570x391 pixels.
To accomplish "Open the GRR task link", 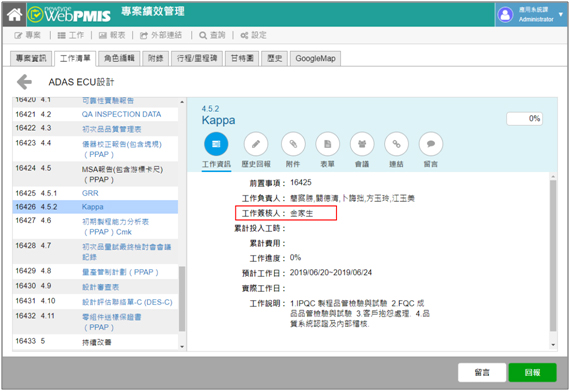I will pos(90,193).
